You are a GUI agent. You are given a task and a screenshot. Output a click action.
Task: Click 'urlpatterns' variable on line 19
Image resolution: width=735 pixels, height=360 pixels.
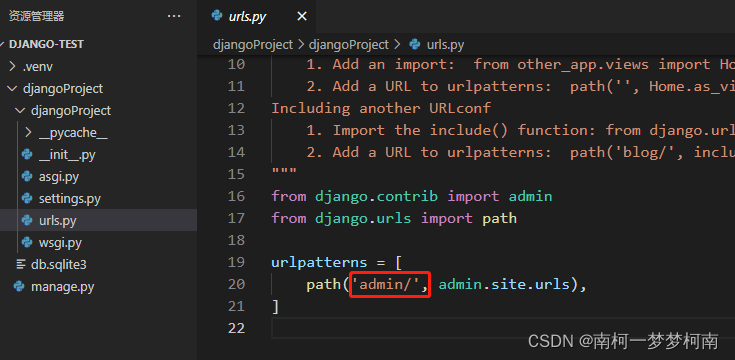319,262
